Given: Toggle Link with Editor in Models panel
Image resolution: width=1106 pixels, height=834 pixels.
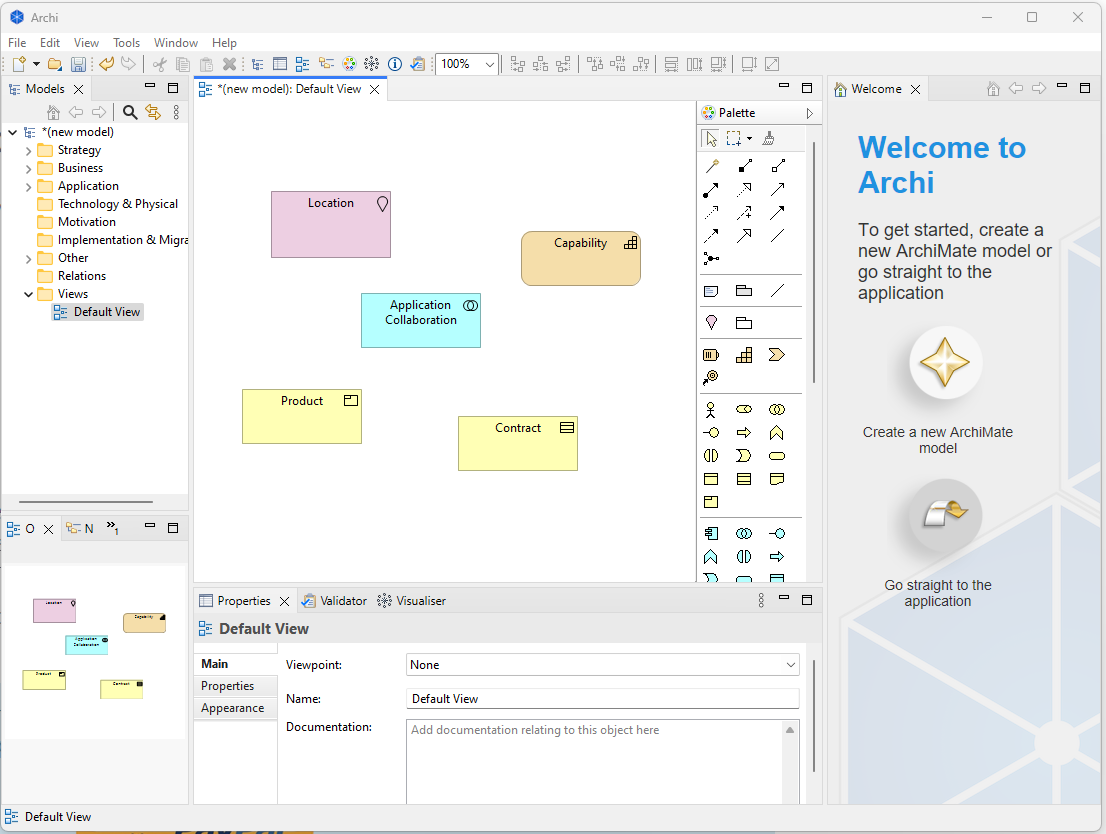Looking at the screenshot, I should [153, 112].
